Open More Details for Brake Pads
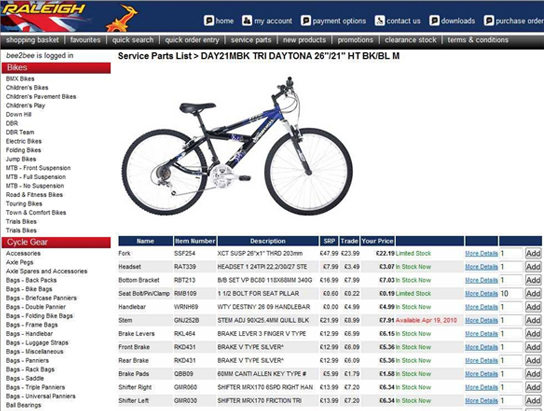 [x=481, y=374]
